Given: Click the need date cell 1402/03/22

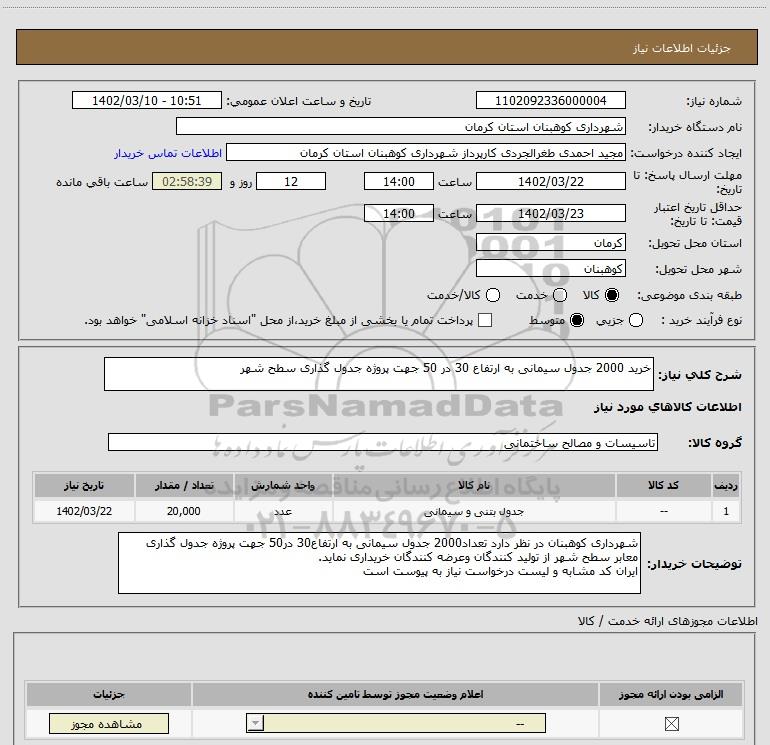Looking at the screenshot, I should pyautogui.click(x=84, y=511).
